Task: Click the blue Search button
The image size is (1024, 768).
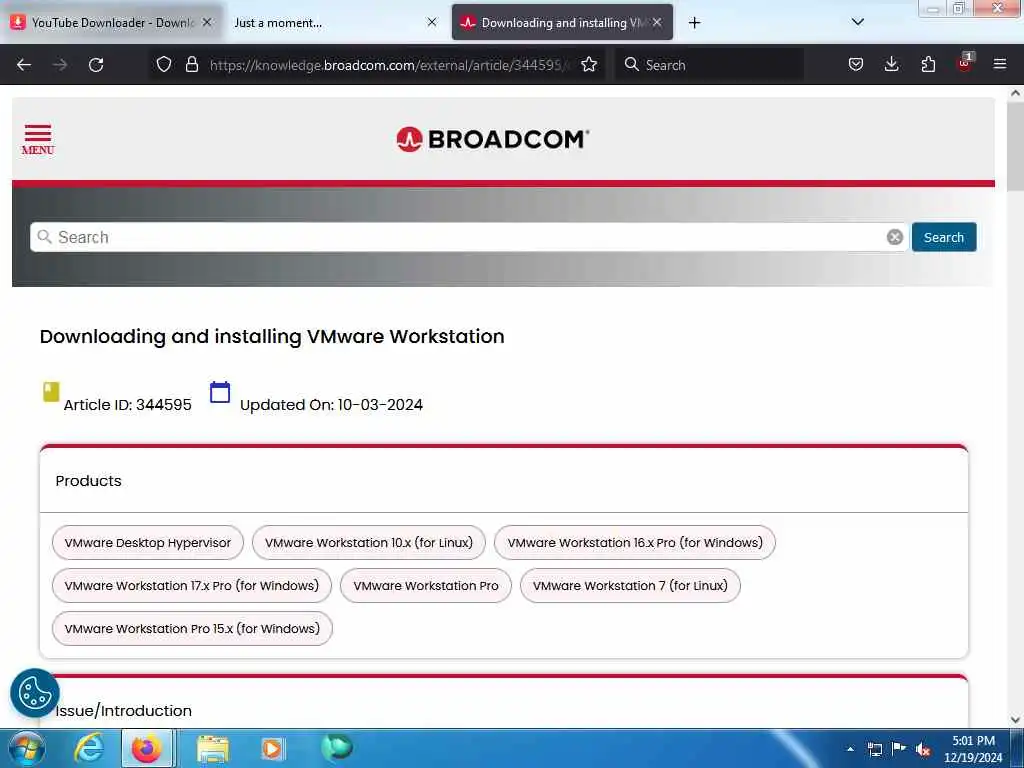Action: (944, 237)
